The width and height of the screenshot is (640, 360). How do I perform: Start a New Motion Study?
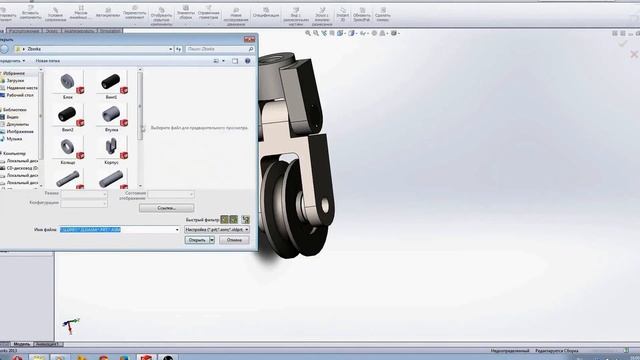(x=236, y=16)
